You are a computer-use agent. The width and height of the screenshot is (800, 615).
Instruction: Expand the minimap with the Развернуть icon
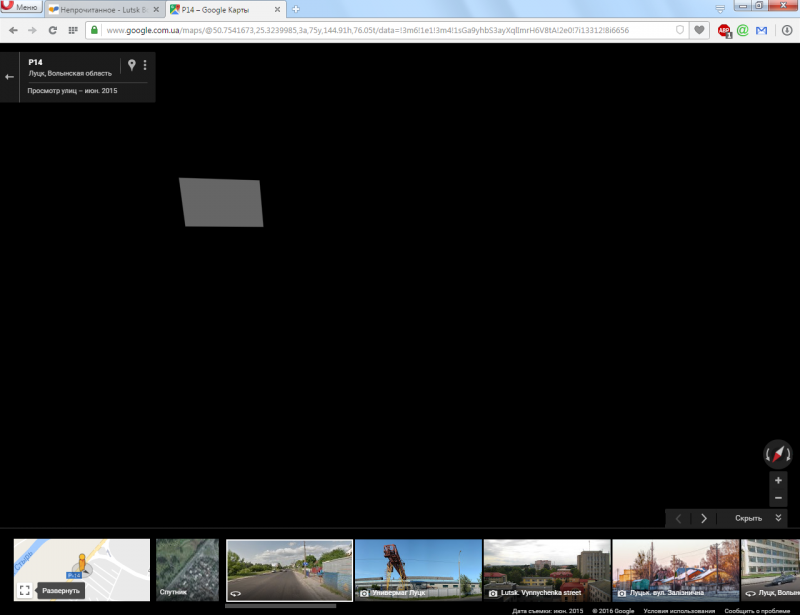24,590
